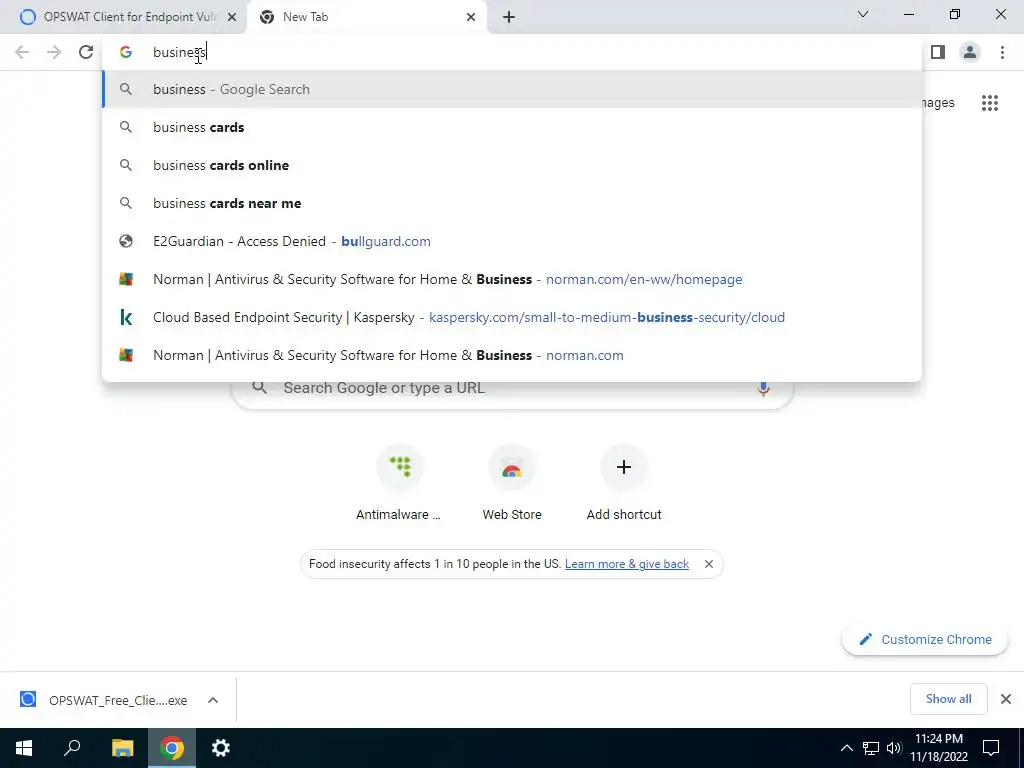Close the downloads bar

(x=1006, y=699)
